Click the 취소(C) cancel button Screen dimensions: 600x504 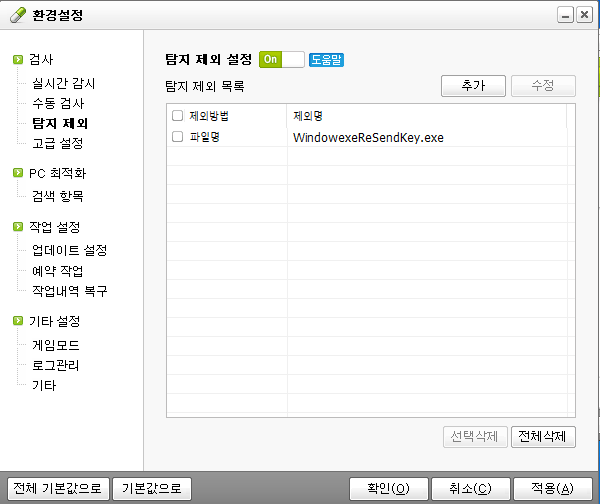click(x=471, y=488)
